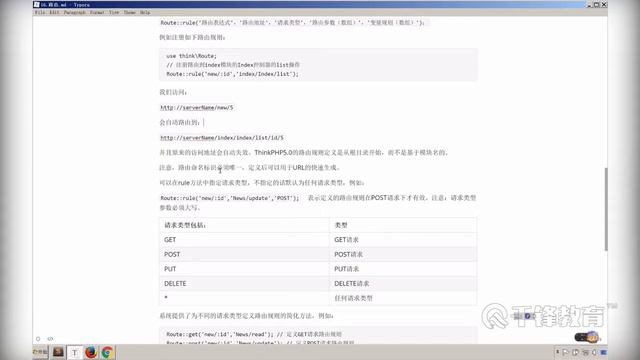640x360 pixels.
Task: Click the POST cell in the table
Action: [244, 254]
